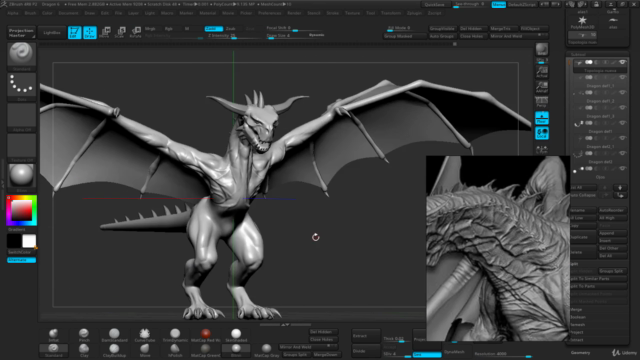Click the DynaMesh button

(454, 351)
